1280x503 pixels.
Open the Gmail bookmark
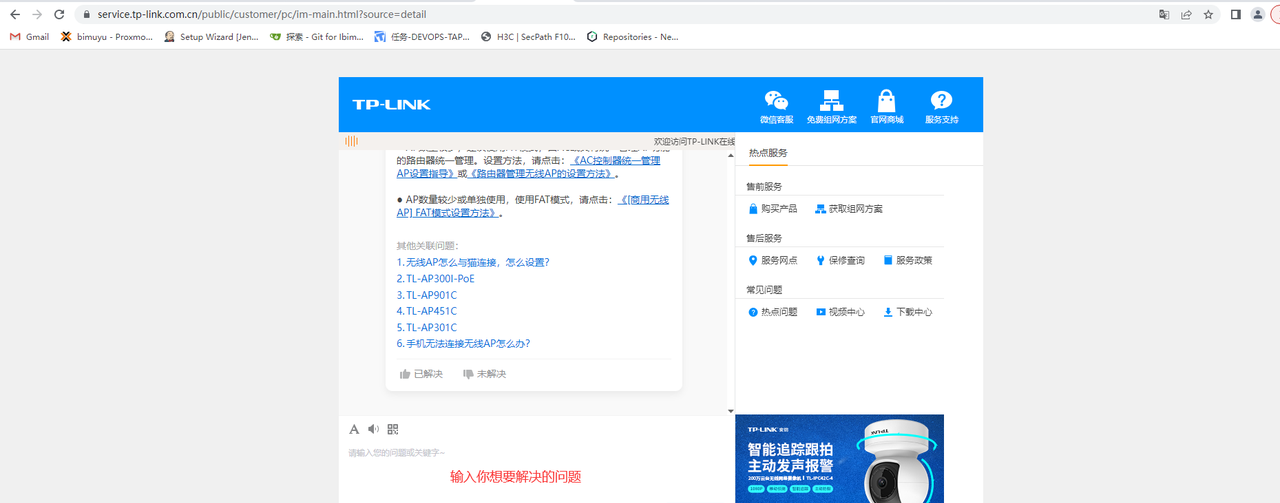tap(29, 37)
